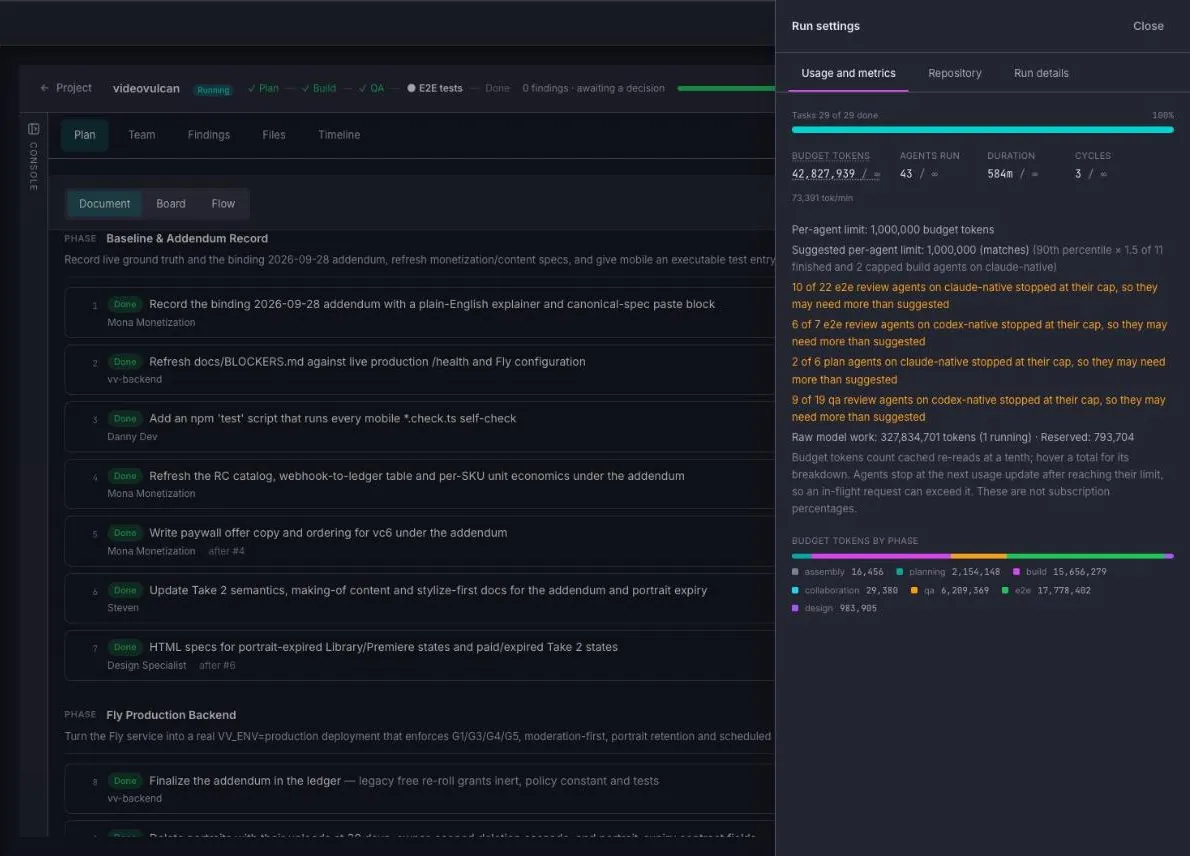Viewport: 1190px width, 856px height.
Task: Click the 42,827,939 budget tokens value
Action: point(823,174)
